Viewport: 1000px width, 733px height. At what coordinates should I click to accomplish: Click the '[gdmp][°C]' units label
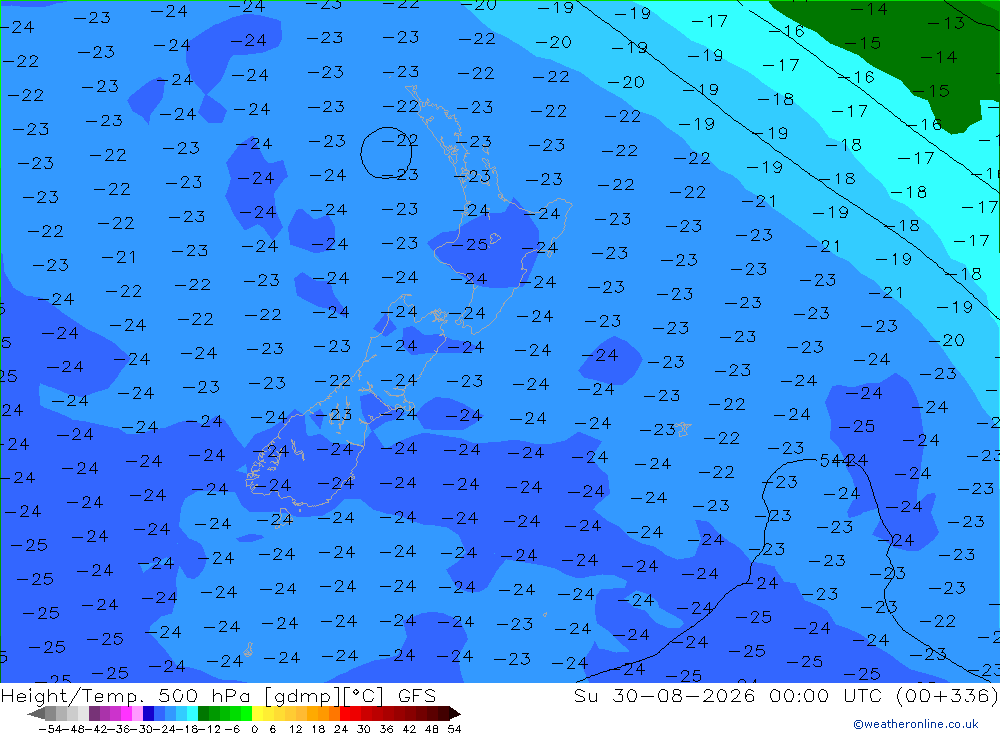[x=324, y=695]
